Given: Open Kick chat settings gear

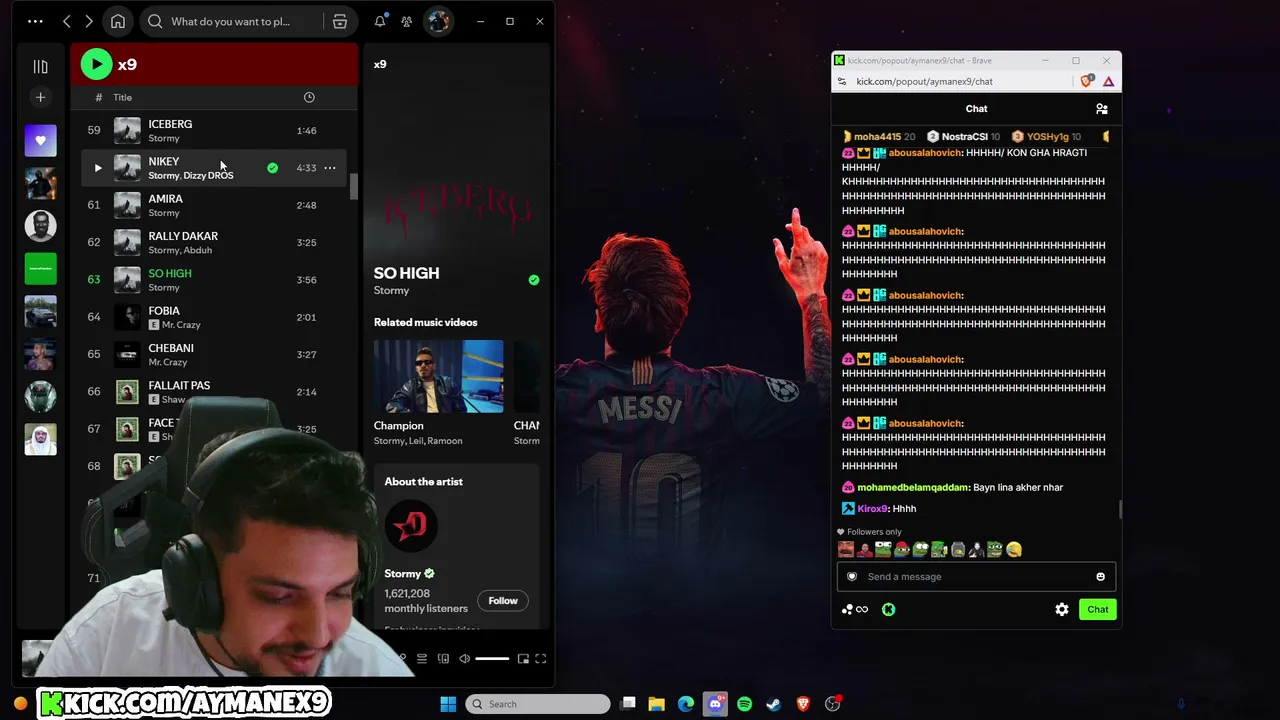Looking at the screenshot, I should pos(1062,610).
